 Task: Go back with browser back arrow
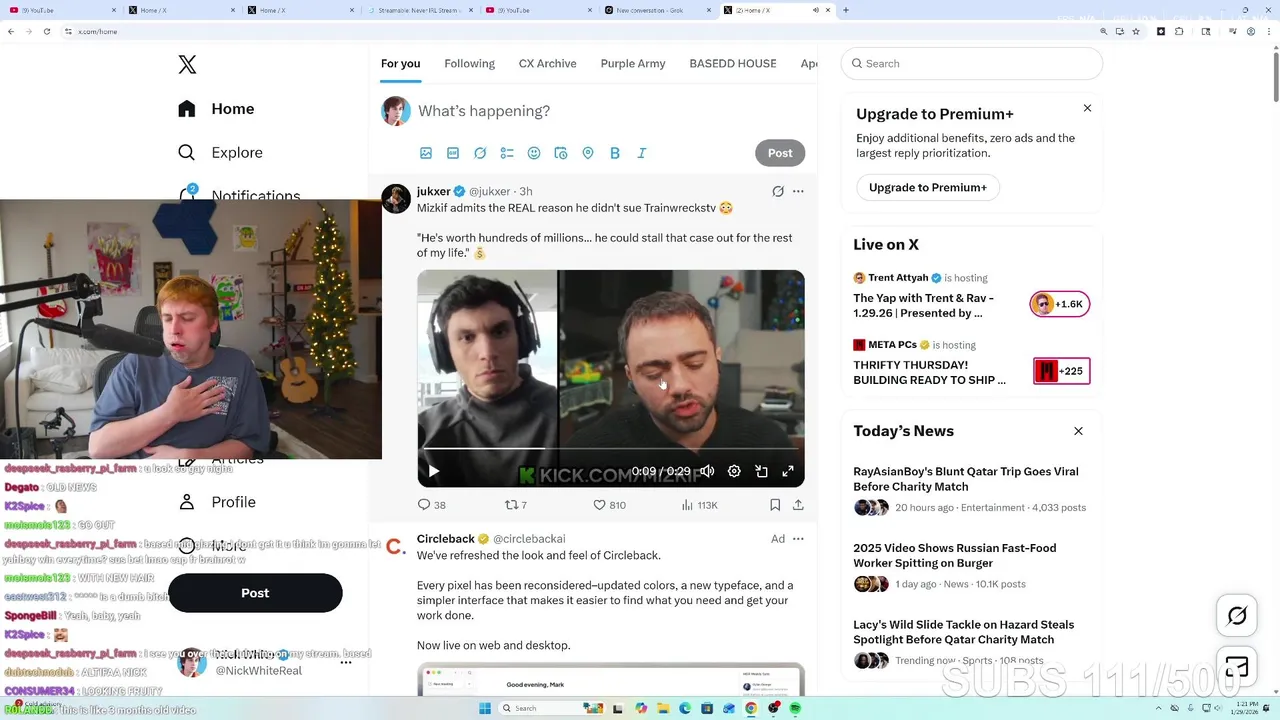tap(11, 31)
